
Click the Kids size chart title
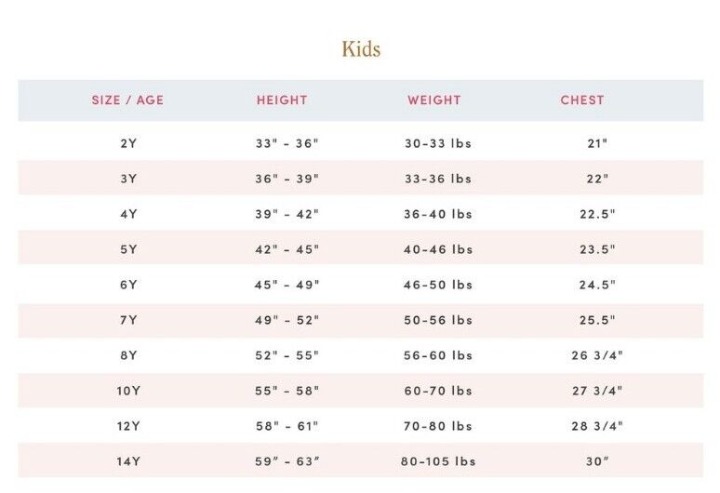[x=361, y=49]
